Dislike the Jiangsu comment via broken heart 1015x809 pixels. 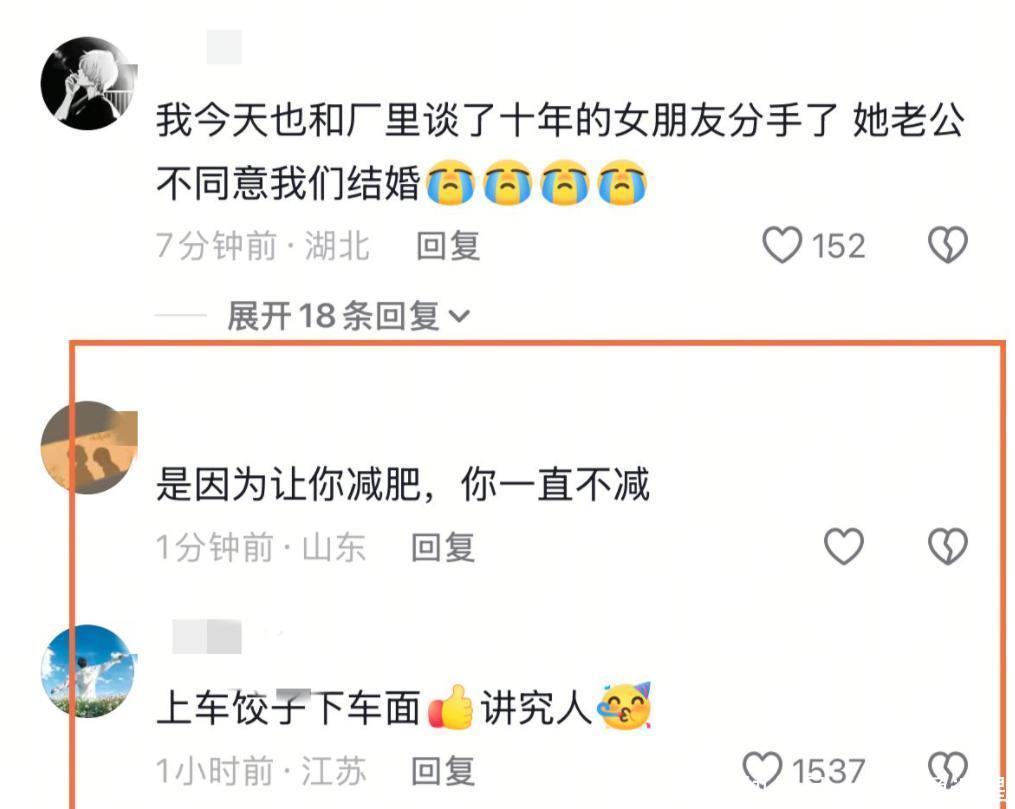click(948, 770)
